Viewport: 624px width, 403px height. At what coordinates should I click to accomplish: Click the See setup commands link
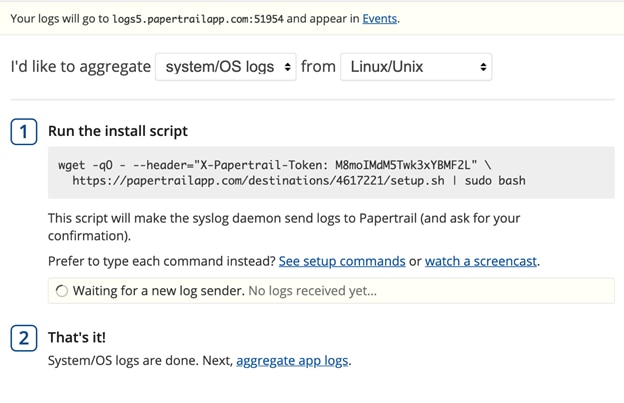(x=342, y=261)
